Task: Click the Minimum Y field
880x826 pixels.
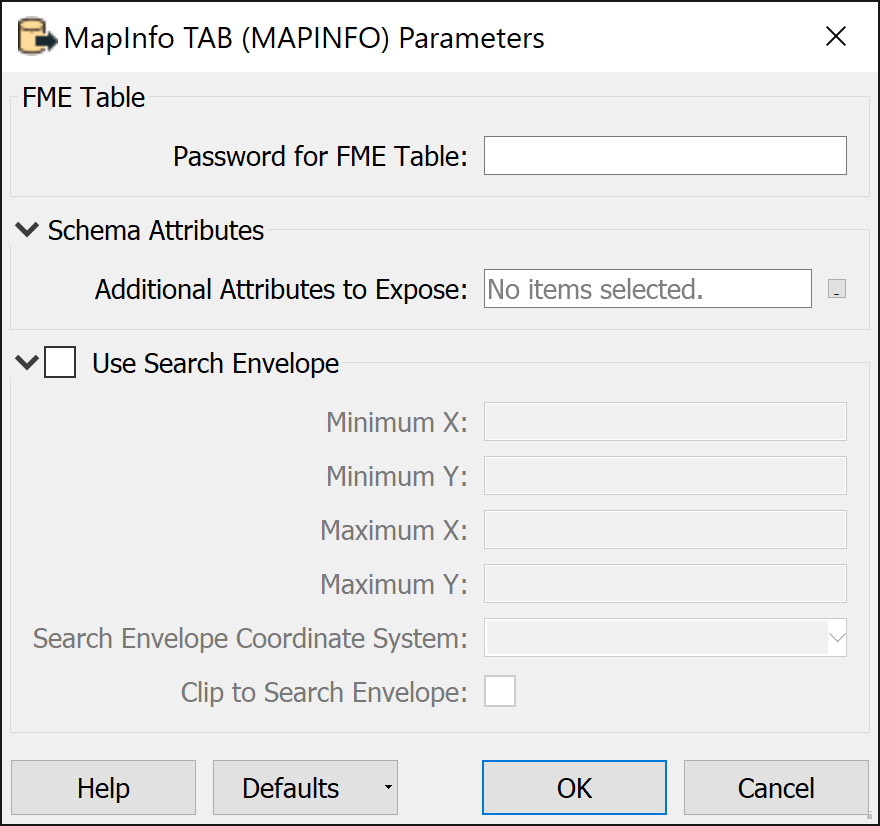Action: (x=665, y=475)
